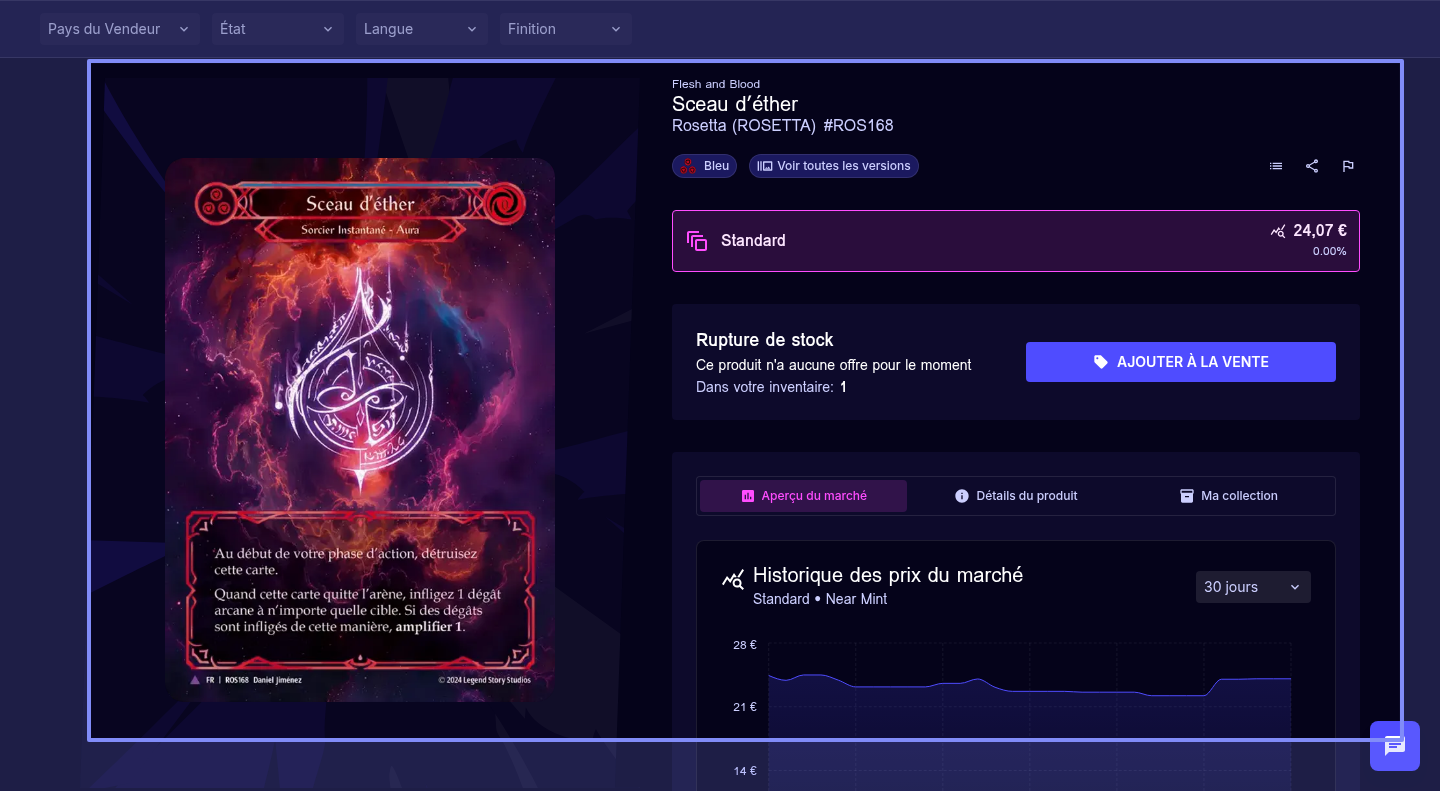Click AJOUTER À LA VENTE button

coord(1181,362)
